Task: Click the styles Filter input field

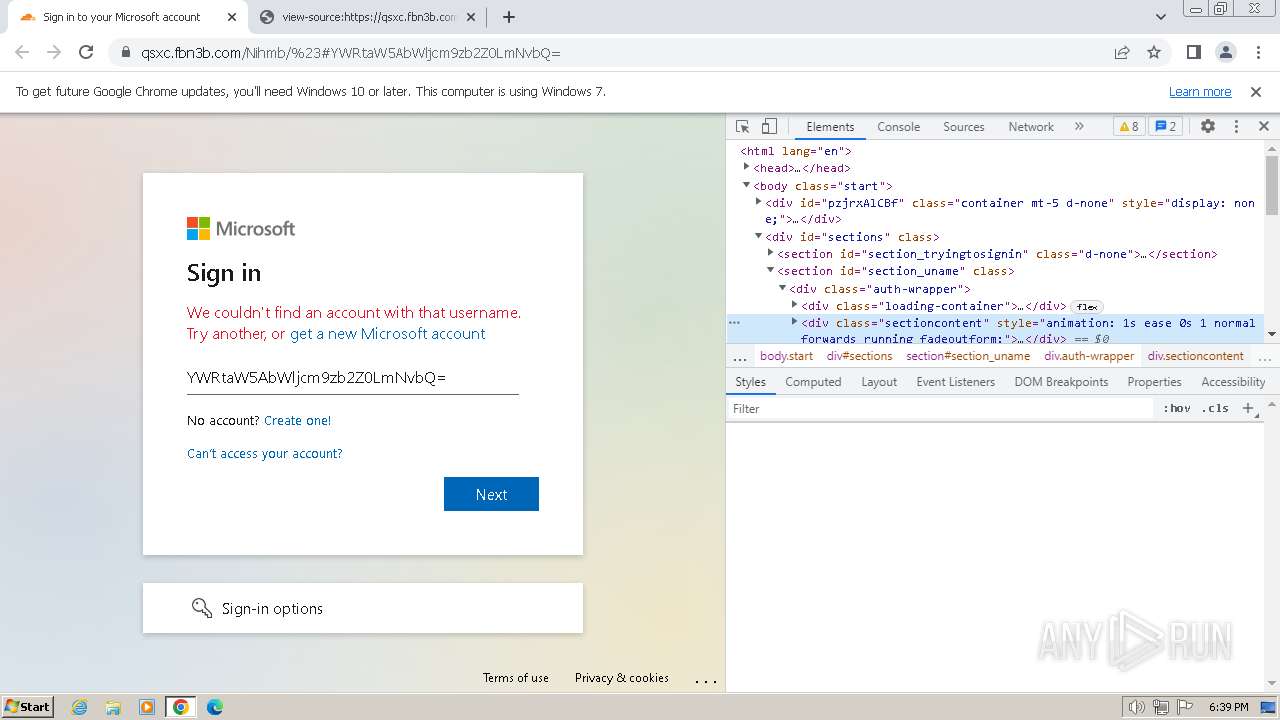Action: coord(940,409)
